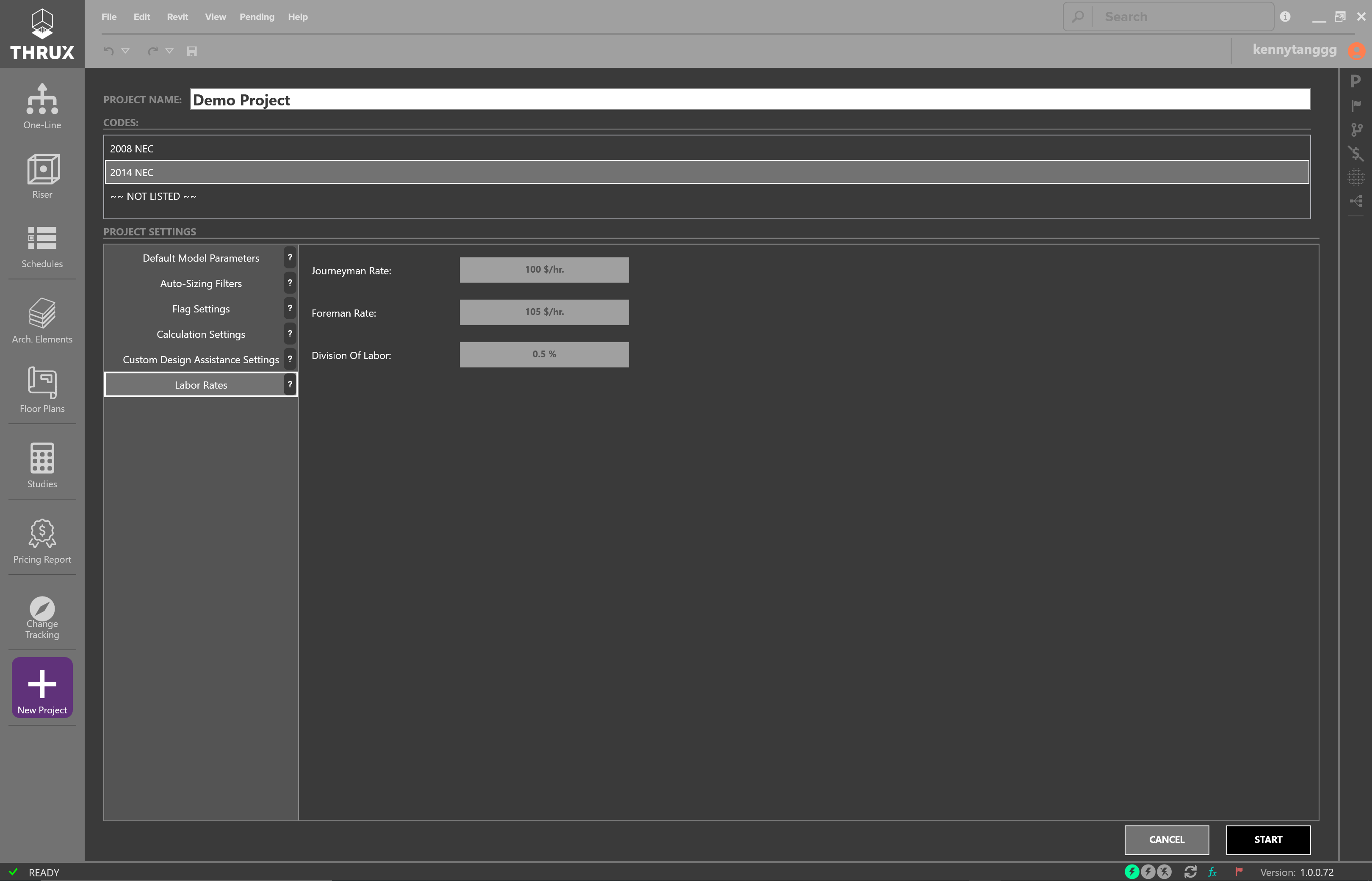
Task: Select Flag Settings tab
Action: pyautogui.click(x=201, y=309)
